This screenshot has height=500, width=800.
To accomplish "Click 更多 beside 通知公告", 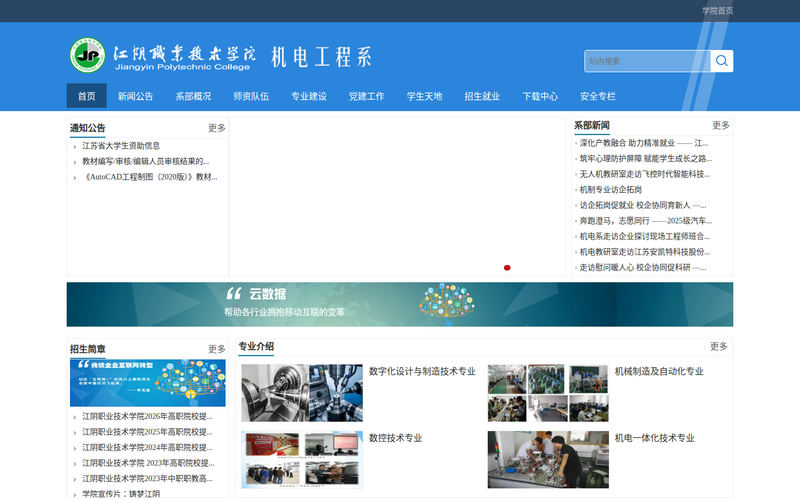I will click(x=216, y=128).
